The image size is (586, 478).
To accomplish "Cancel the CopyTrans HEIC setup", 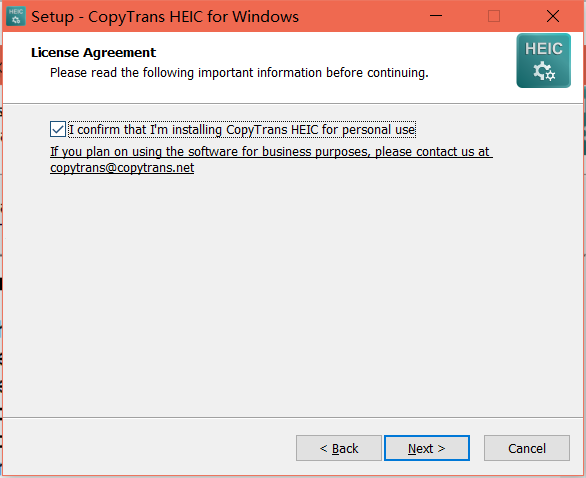I will pos(527,448).
